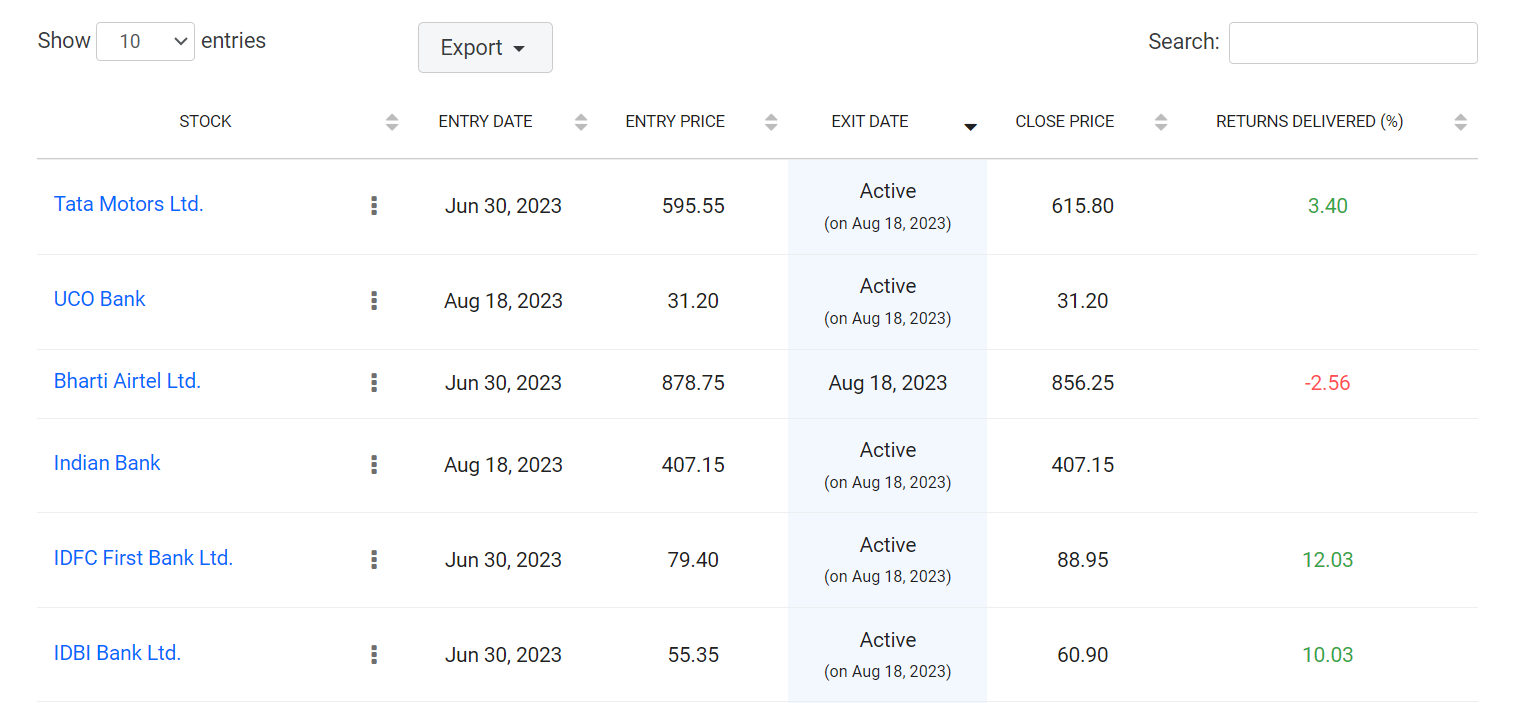
Task: Select the -2.56 returns value
Action: (1328, 383)
